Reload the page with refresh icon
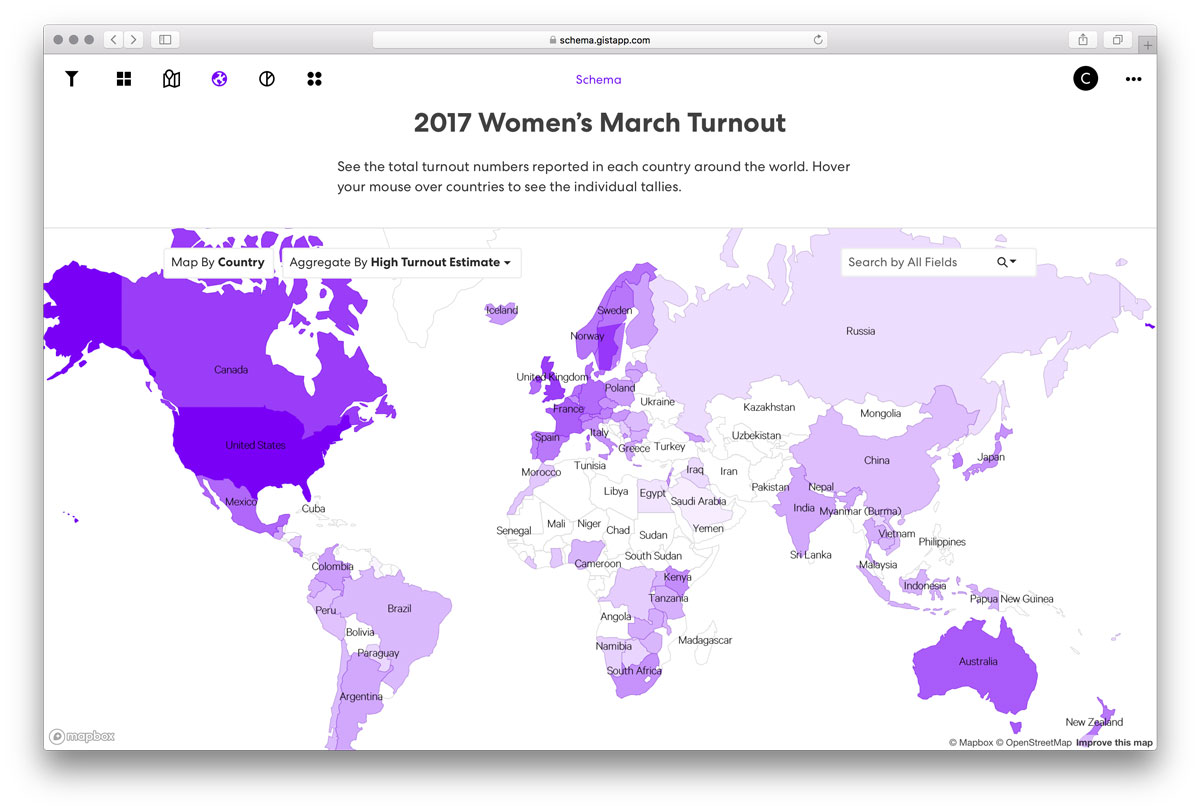The width and height of the screenshot is (1200, 812). click(818, 40)
